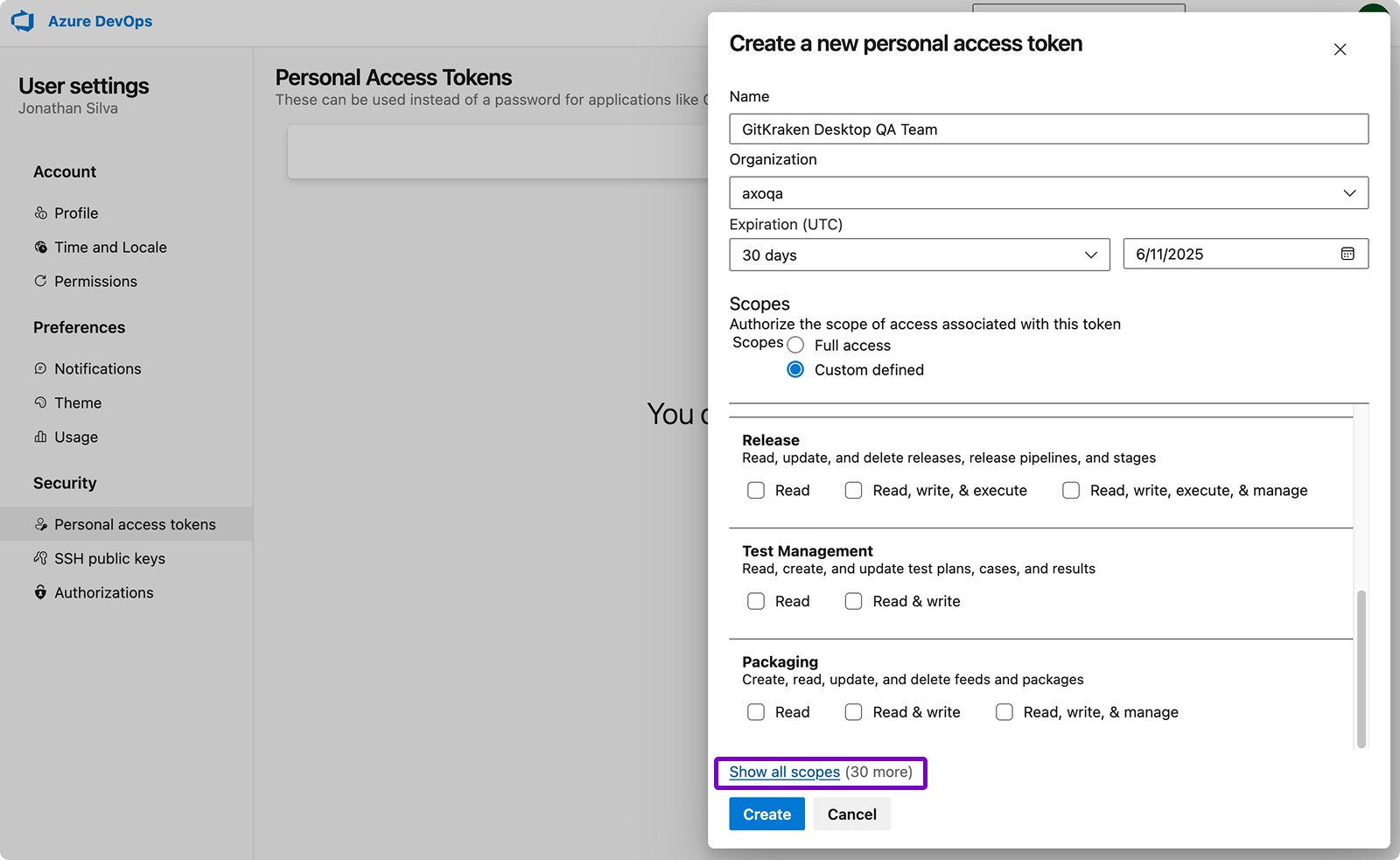
Task: Click the SSH public keys icon
Action: click(x=40, y=558)
